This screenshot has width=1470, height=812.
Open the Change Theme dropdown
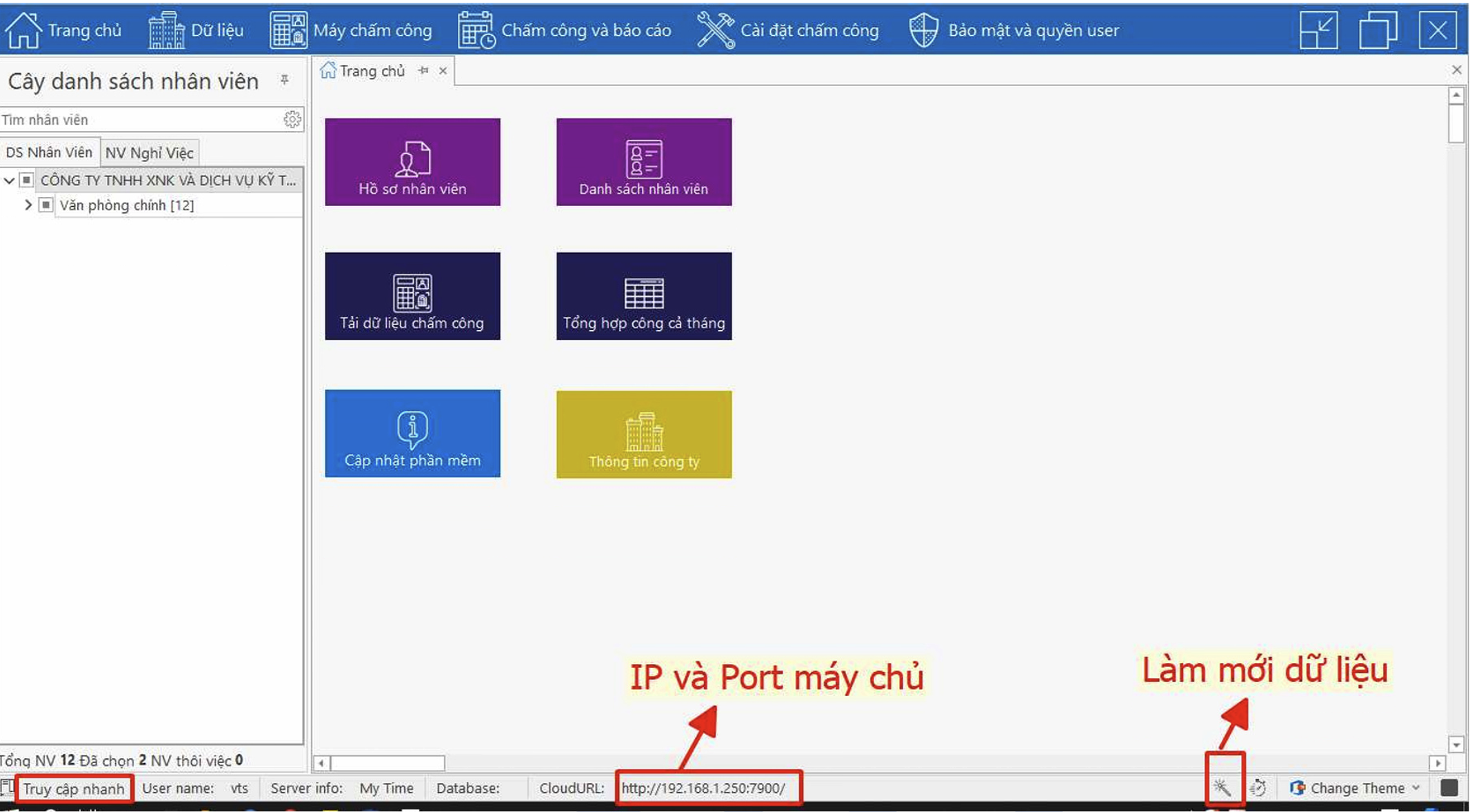click(x=1353, y=788)
